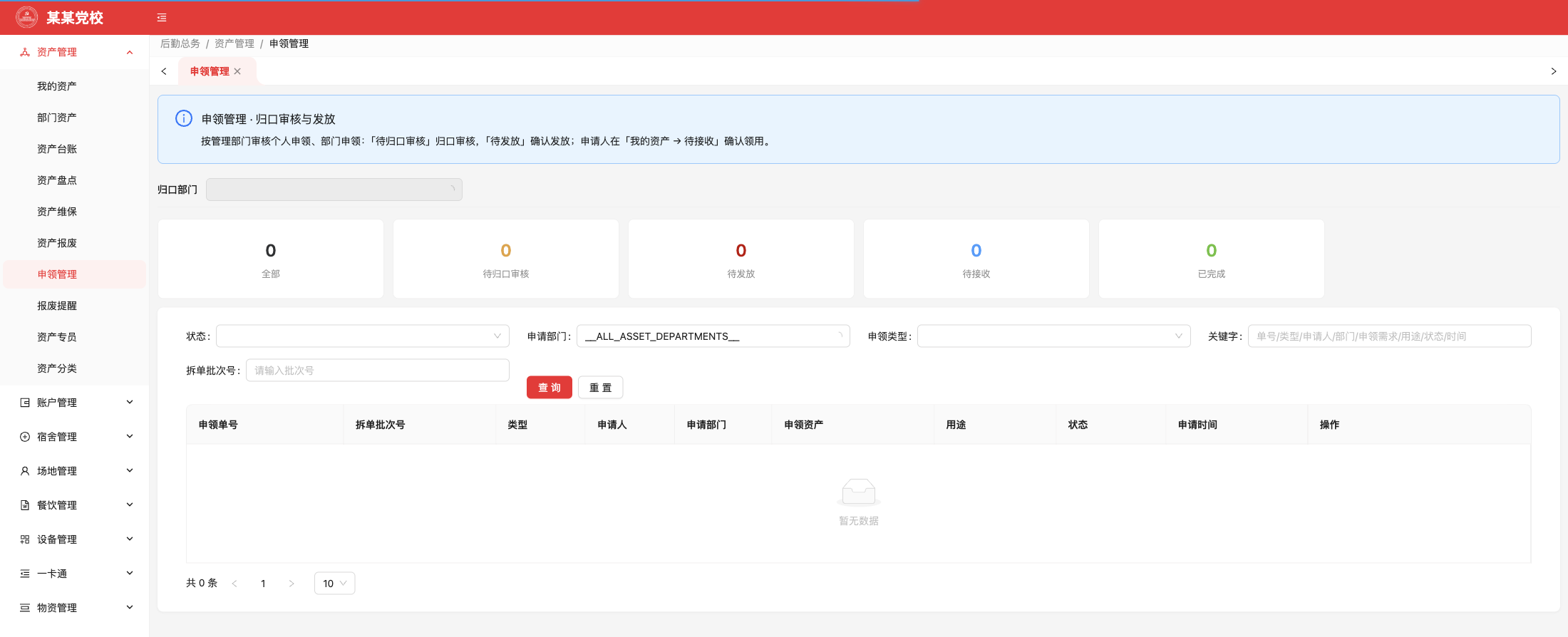This screenshot has height=637, width=1568.
Task: Click the 拆单批次号 input field
Action: (x=378, y=371)
